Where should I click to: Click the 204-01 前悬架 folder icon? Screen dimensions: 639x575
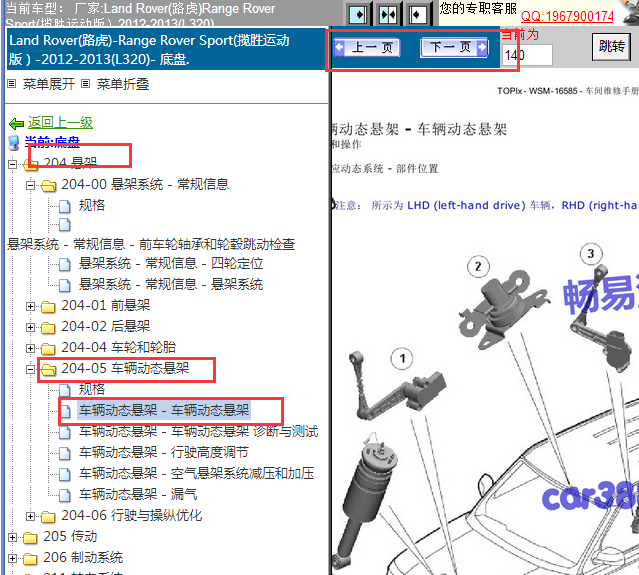coord(48,306)
